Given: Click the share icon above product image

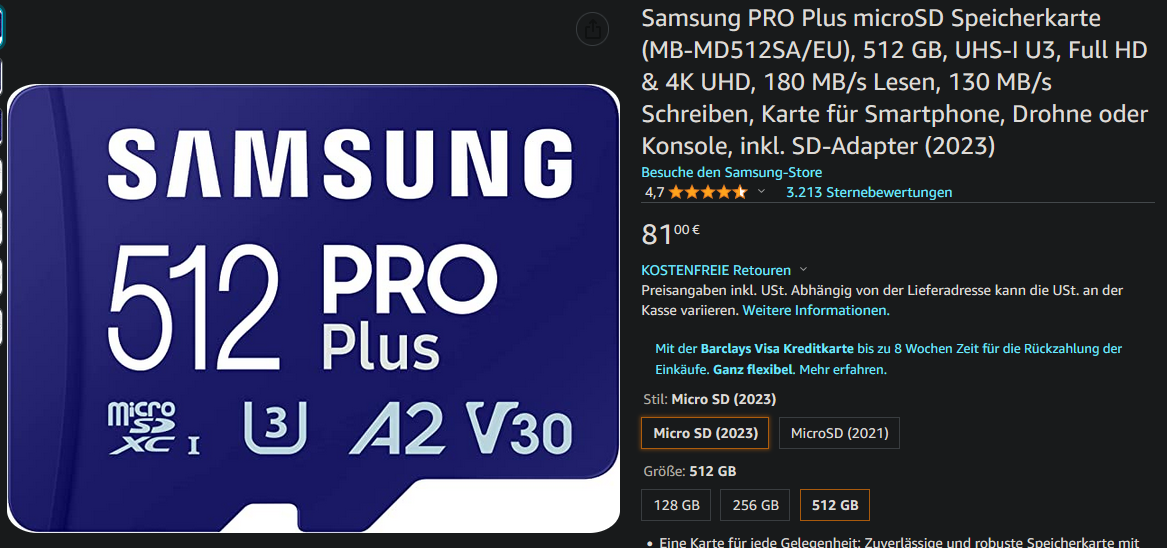Looking at the screenshot, I should tap(592, 30).
